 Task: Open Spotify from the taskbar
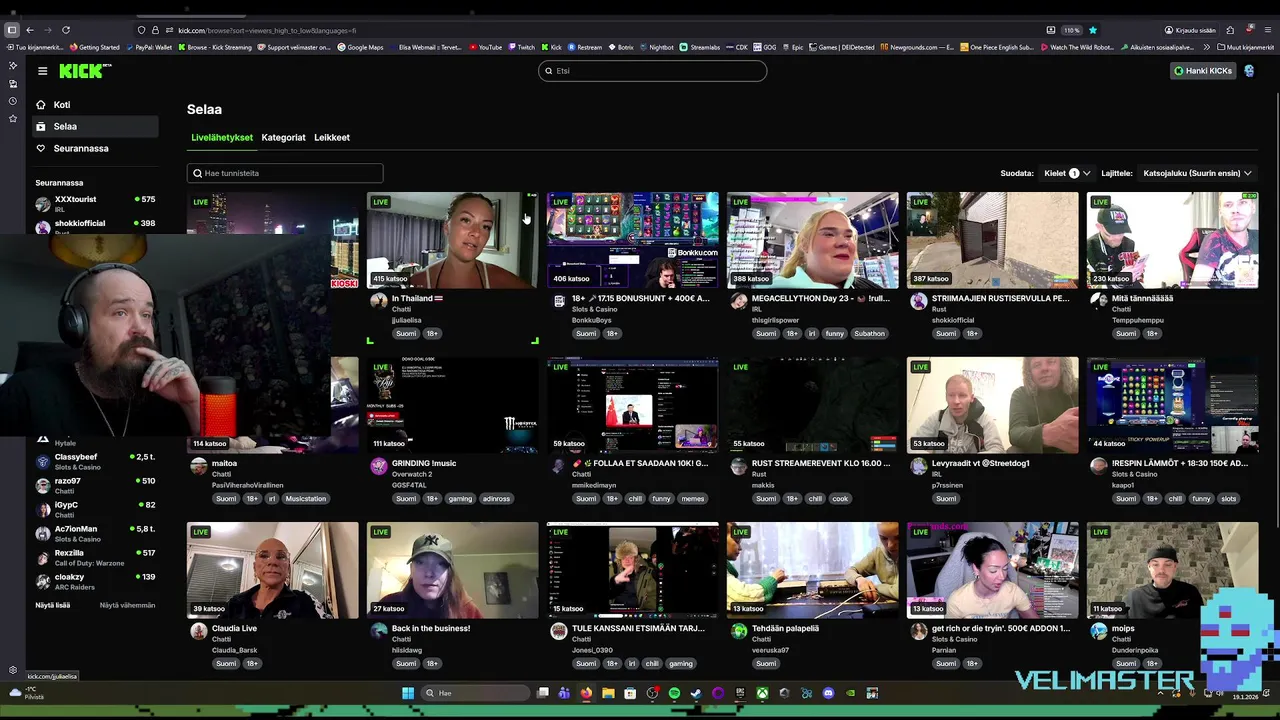pos(674,693)
